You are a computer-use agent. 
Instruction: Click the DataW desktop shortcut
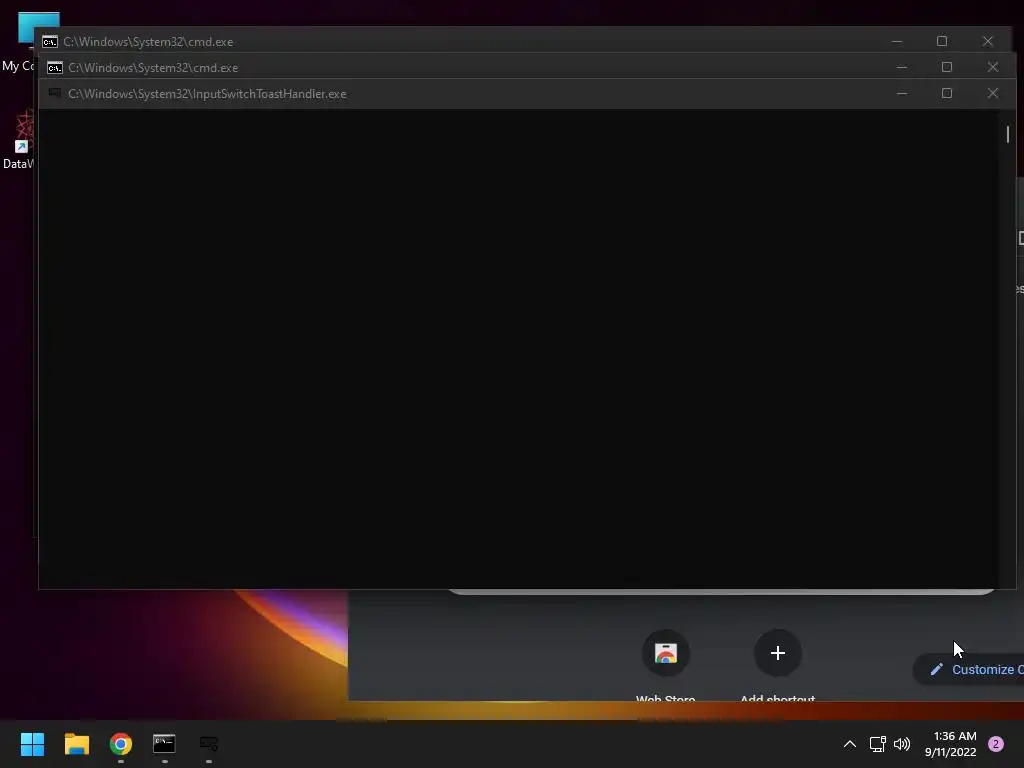click(20, 140)
